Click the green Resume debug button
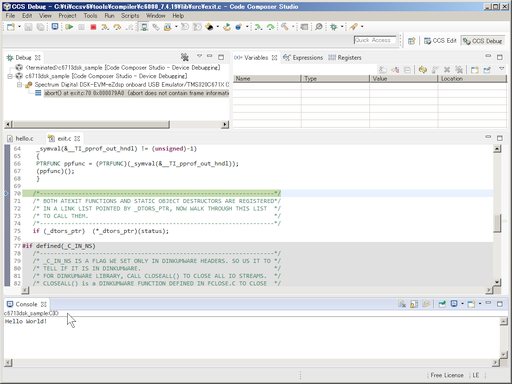 (69, 27)
